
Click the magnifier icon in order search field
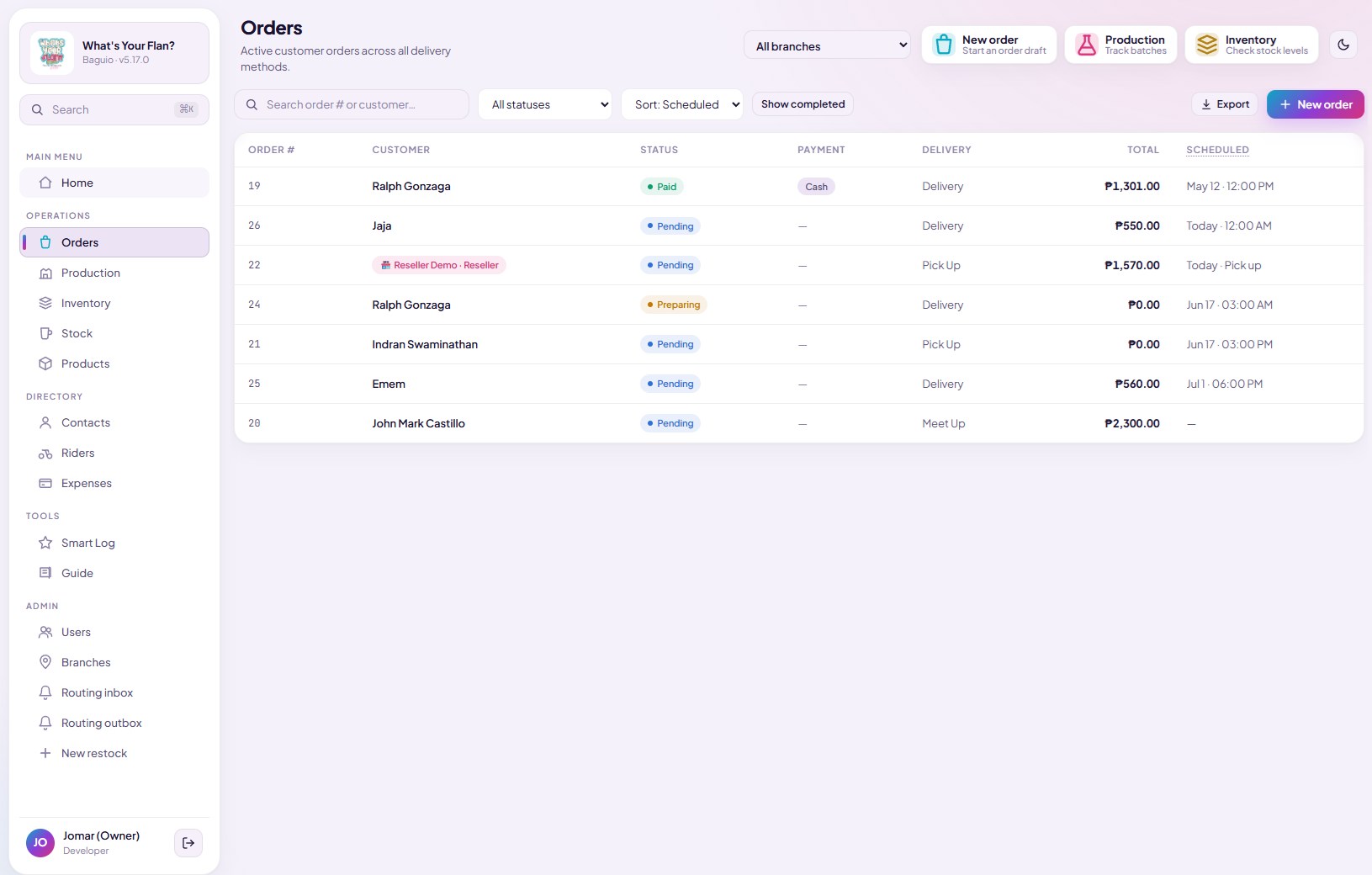252,104
